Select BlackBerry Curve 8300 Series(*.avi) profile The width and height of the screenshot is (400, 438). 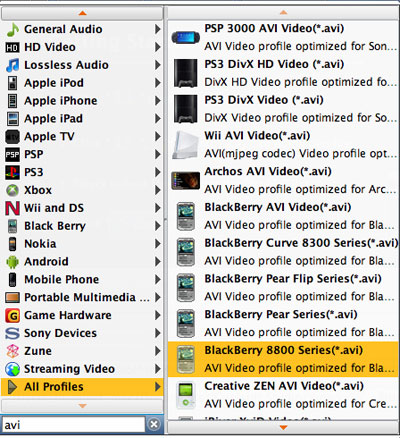click(283, 252)
